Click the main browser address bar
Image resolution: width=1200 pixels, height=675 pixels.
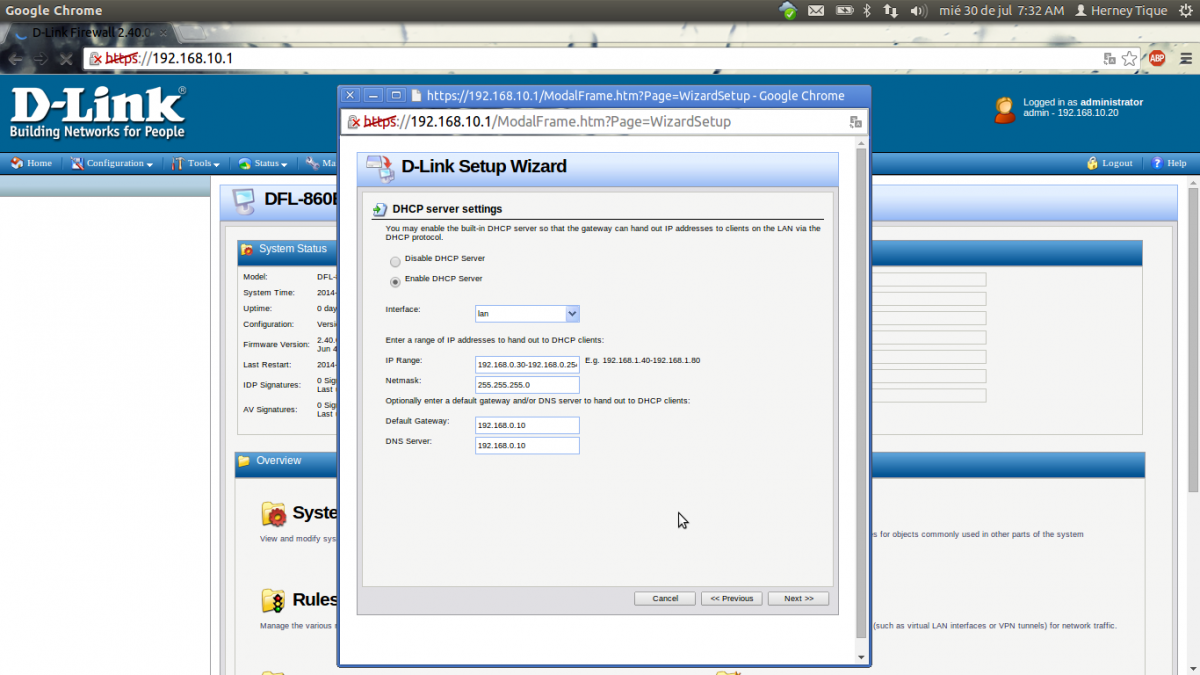[x=614, y=59]
